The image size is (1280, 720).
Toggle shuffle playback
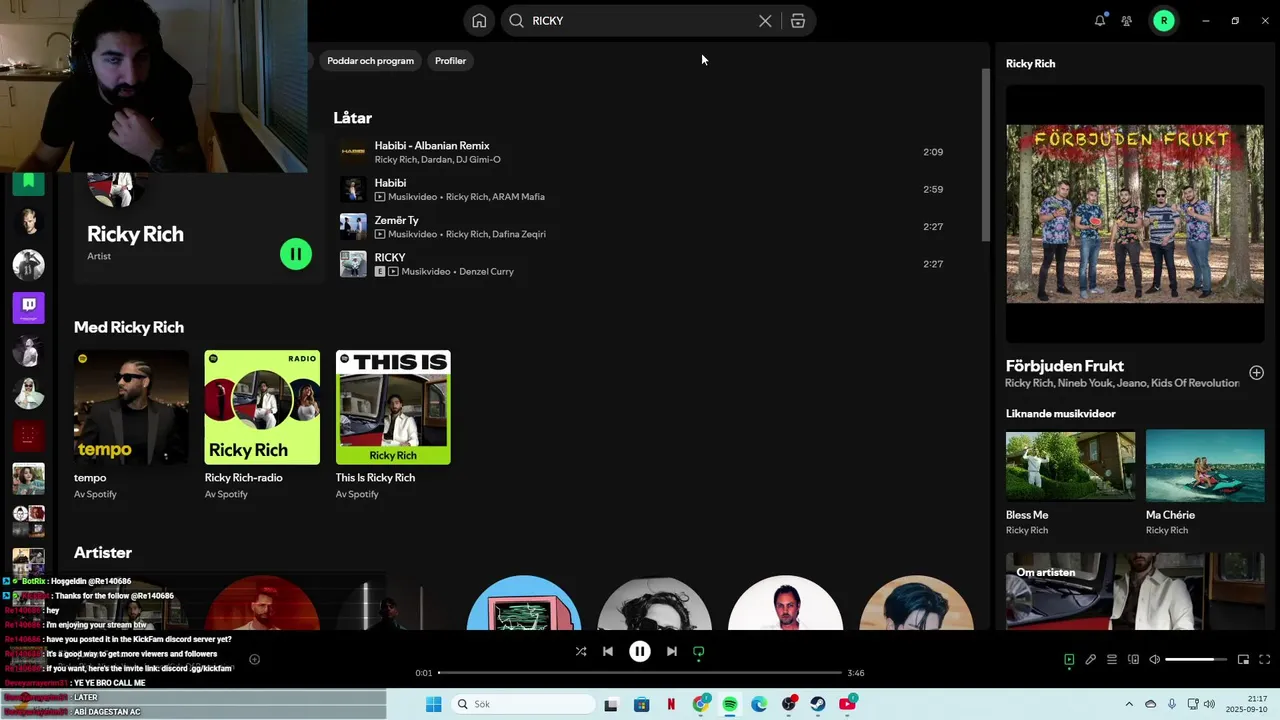[x=581, y=651]
